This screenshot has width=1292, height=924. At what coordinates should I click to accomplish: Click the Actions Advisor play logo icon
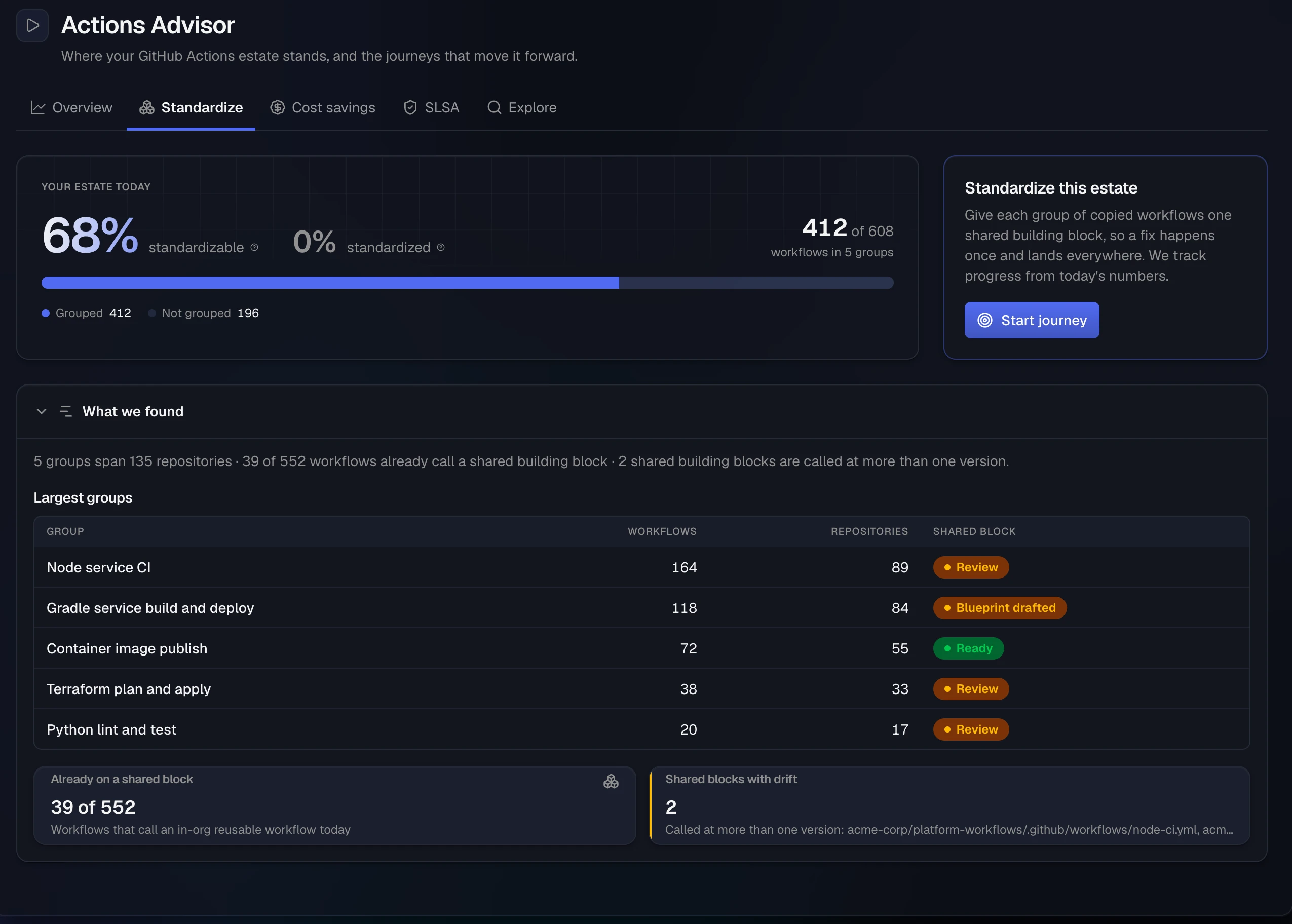[32, 26]
